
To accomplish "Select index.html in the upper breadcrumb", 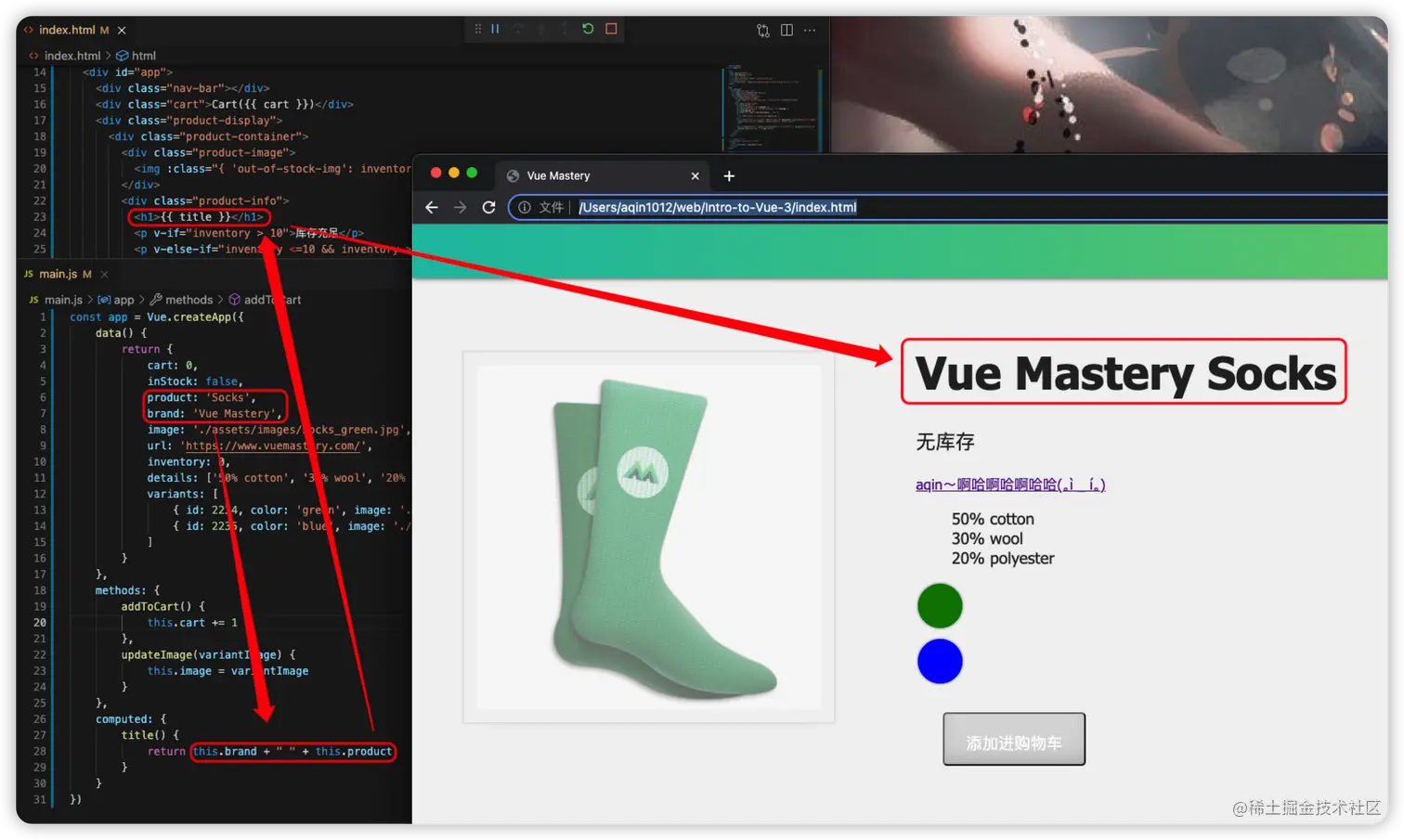I will coord(72,56).
